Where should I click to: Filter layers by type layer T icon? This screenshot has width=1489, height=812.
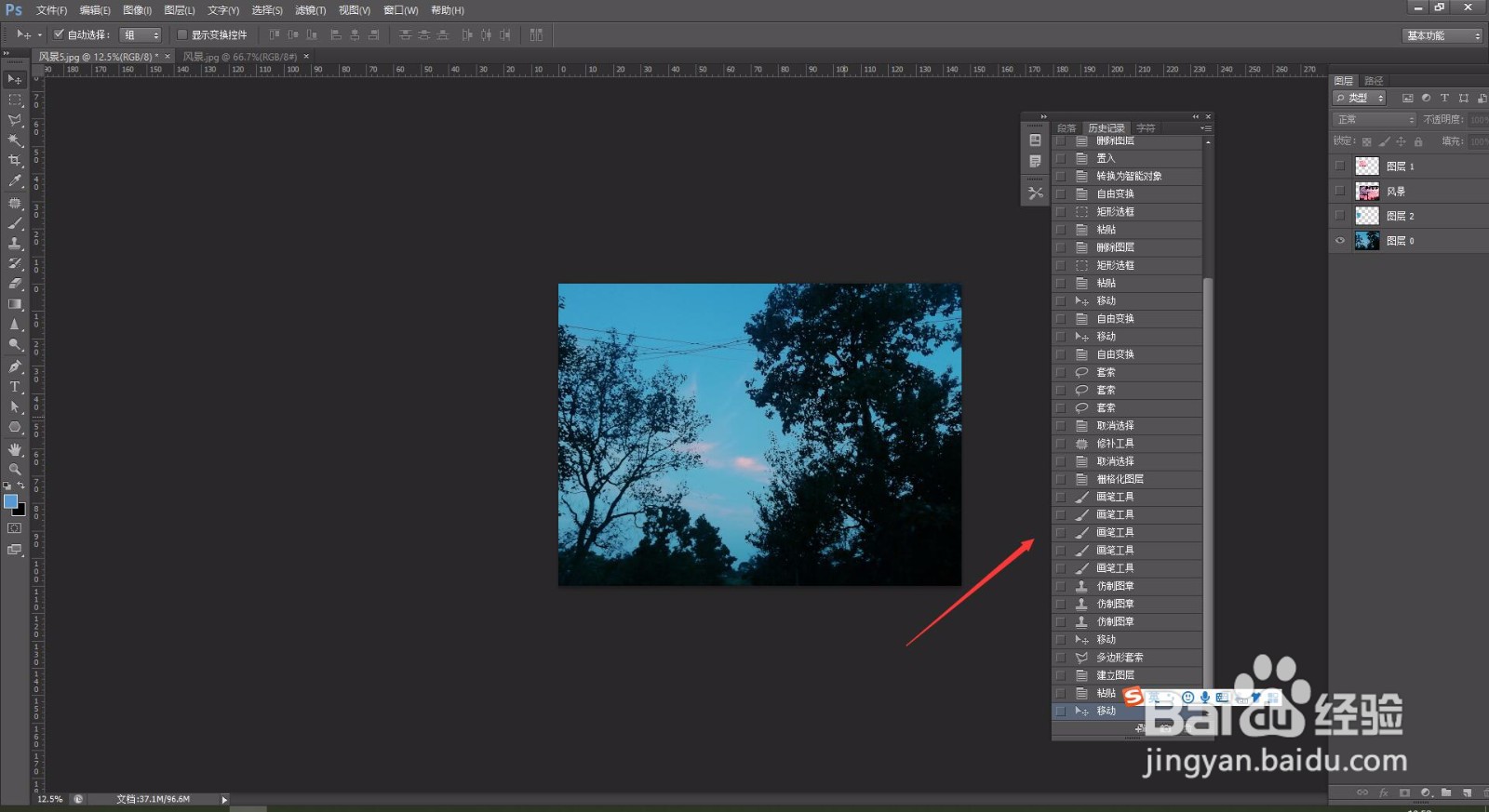click(x=1444, y=98)
